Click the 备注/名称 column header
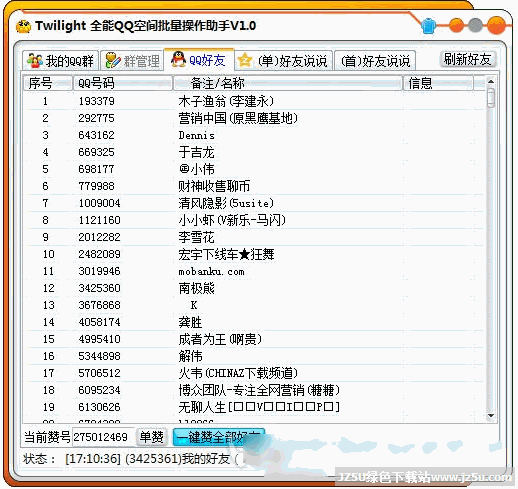 tap(288, 83)
